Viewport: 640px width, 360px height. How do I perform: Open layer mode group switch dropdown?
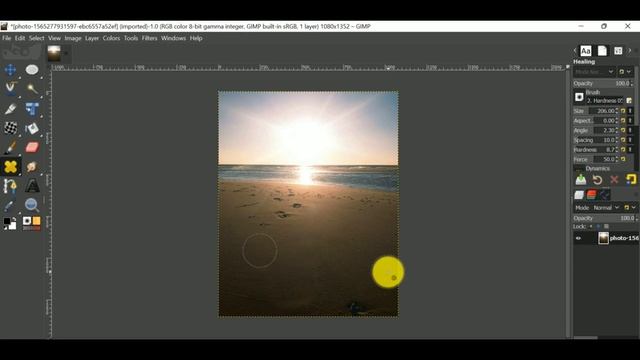tap(630, 208)
